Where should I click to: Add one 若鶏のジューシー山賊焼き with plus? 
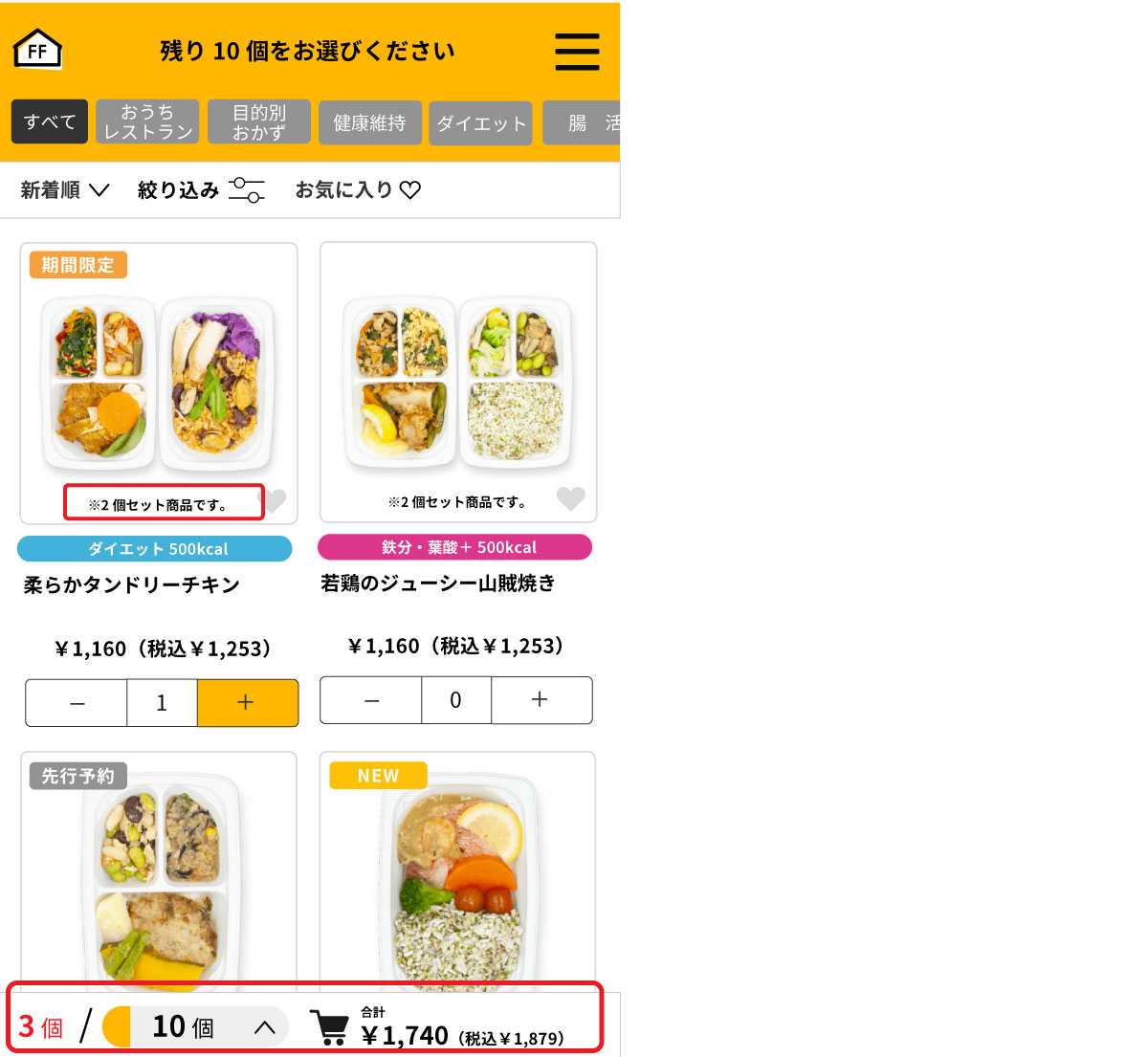[541, 700]
